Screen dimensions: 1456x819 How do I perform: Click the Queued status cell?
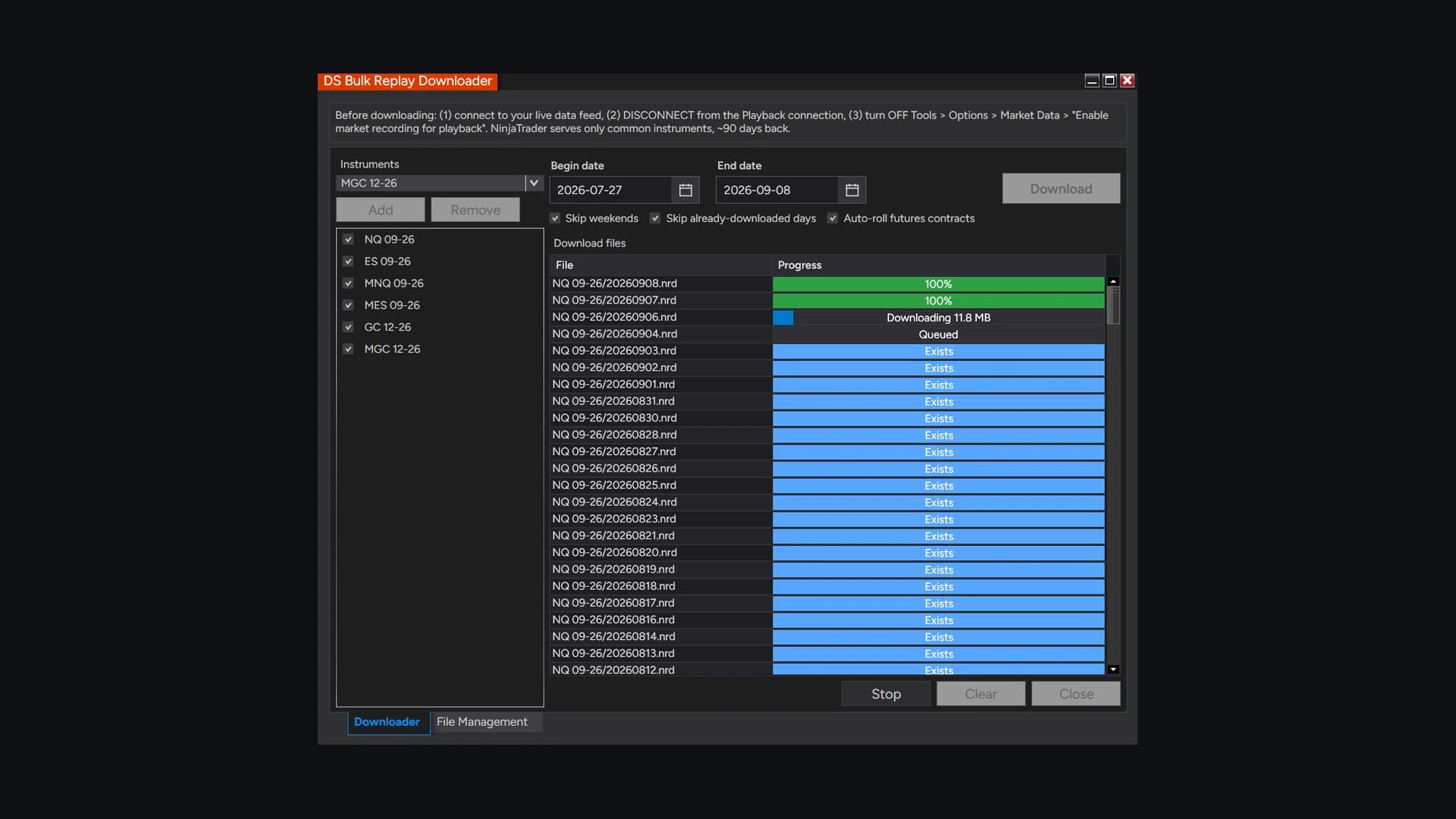coord(939,334)
